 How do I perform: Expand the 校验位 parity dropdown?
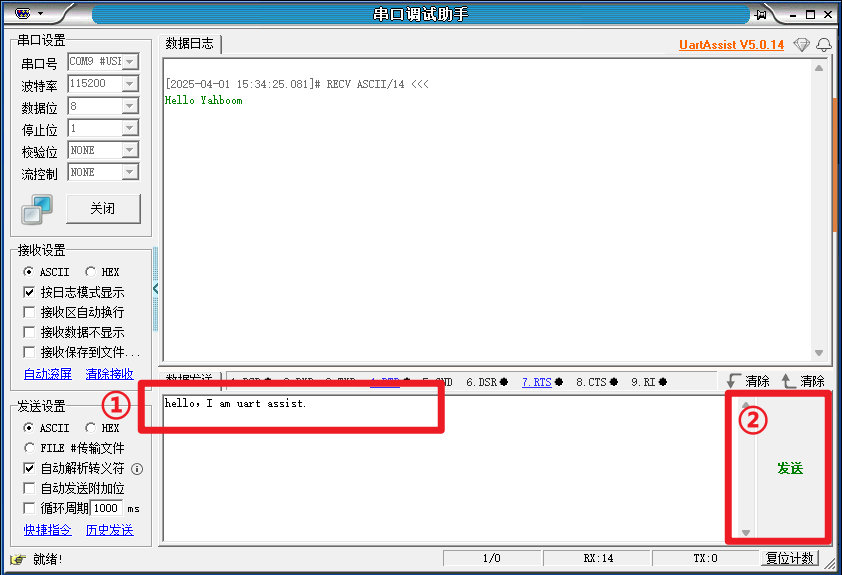pyautogui.click(x=129, y=150)
